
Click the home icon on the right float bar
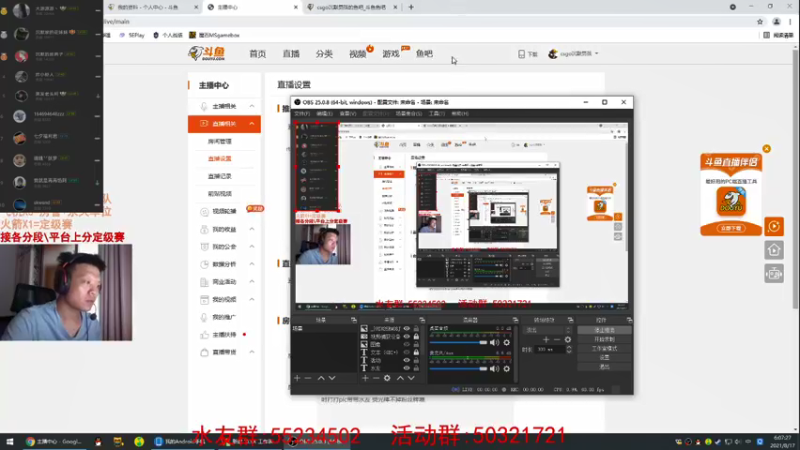pyautogui.click(x=774, y=250)
